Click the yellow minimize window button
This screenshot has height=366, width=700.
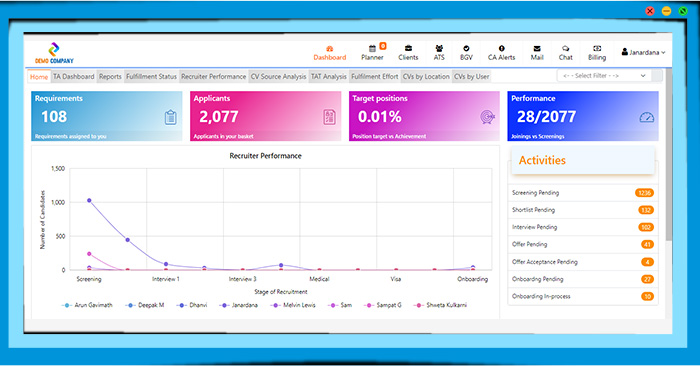tap(666, 11)
